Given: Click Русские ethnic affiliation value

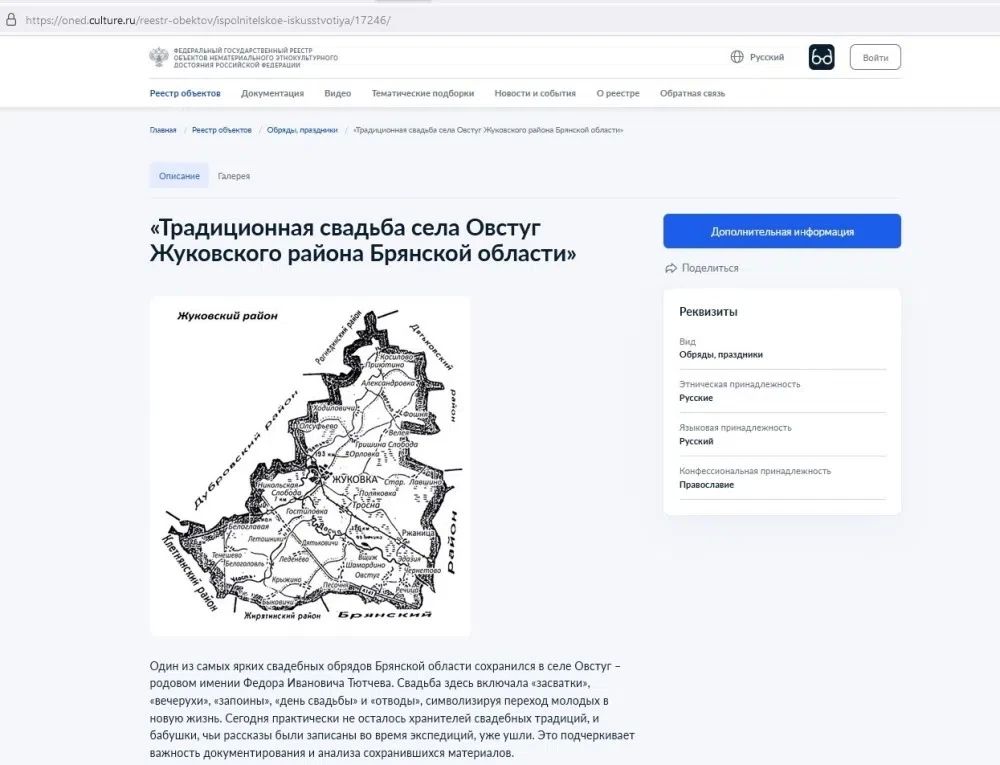Looking at the screenshot, I should (x=696, y=398).
